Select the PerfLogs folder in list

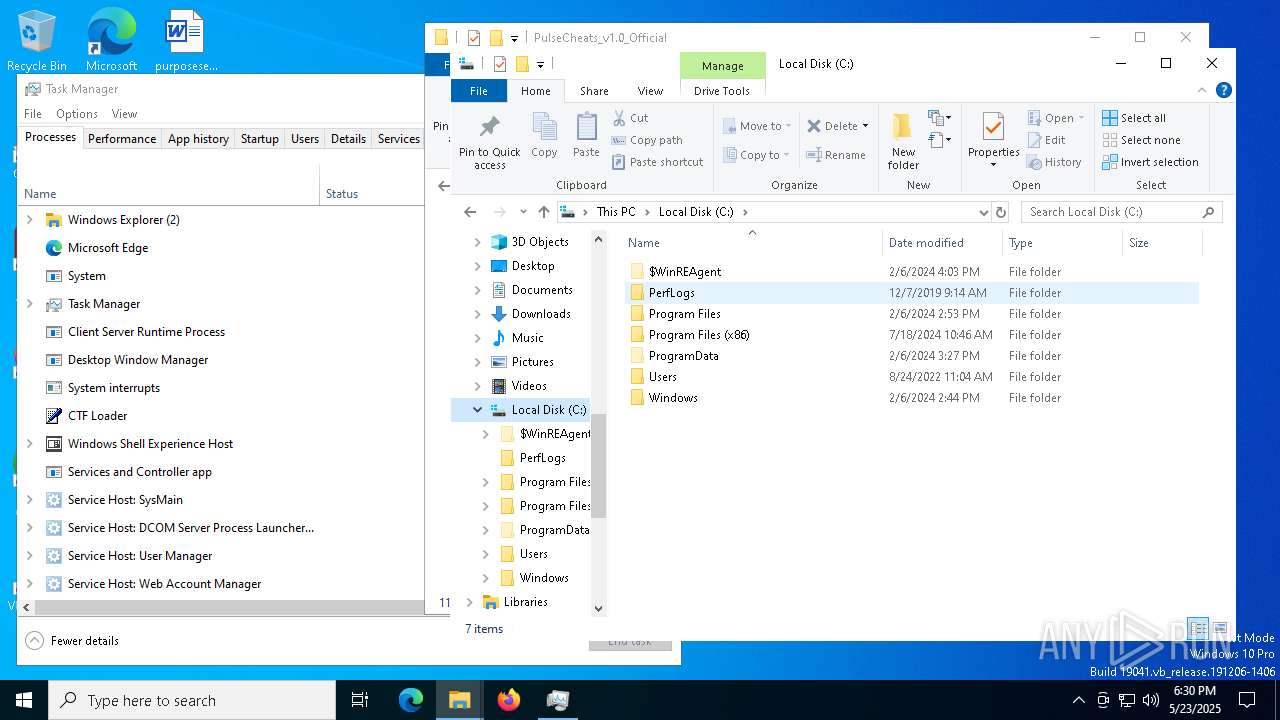coord(913,293)
